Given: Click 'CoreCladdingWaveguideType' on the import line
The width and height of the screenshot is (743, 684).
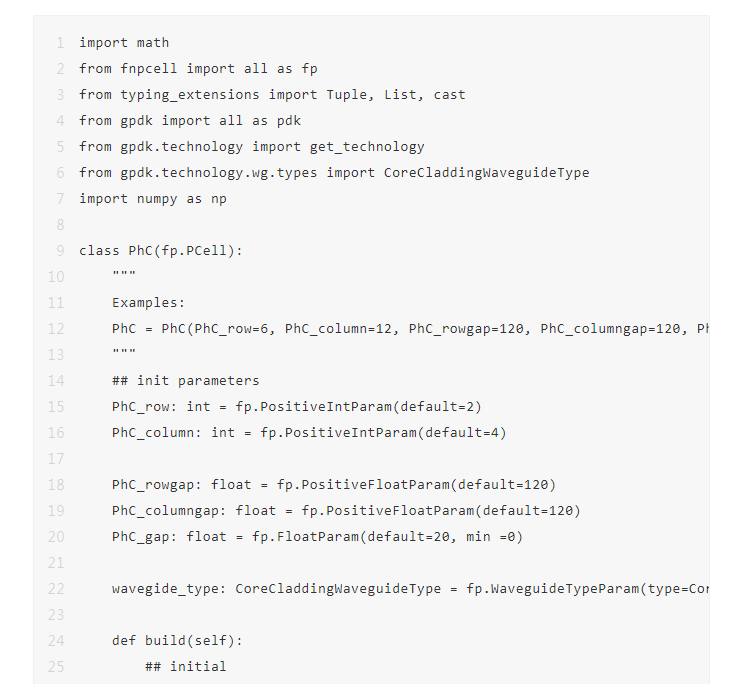Looking at the screenshot, I should click(486, 173).
